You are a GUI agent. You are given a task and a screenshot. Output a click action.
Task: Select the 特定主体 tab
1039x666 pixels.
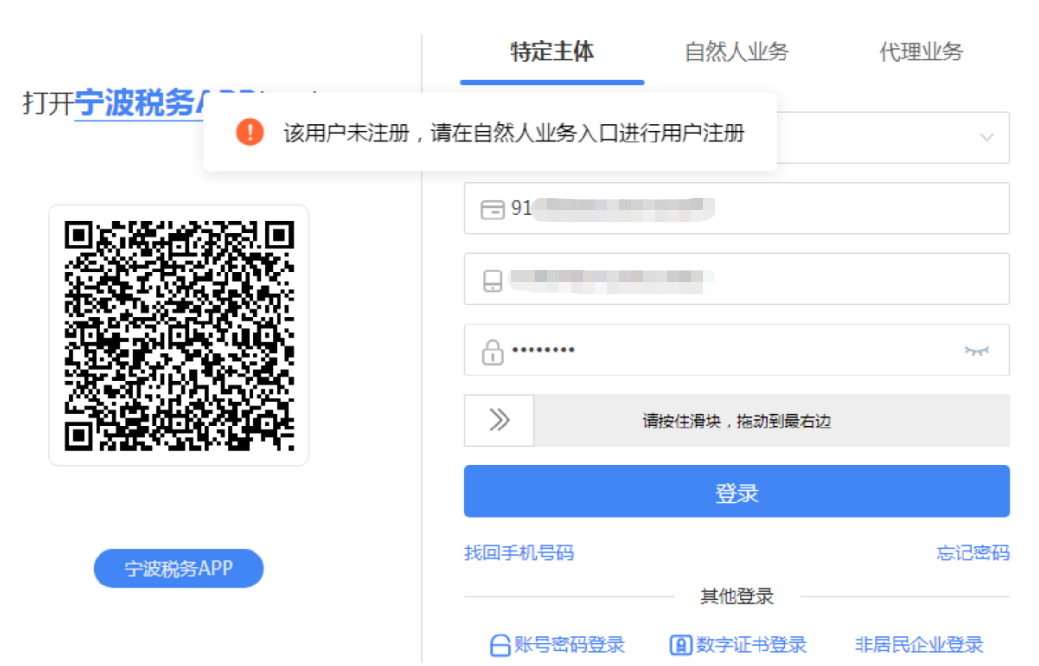[x=552, y=52]
